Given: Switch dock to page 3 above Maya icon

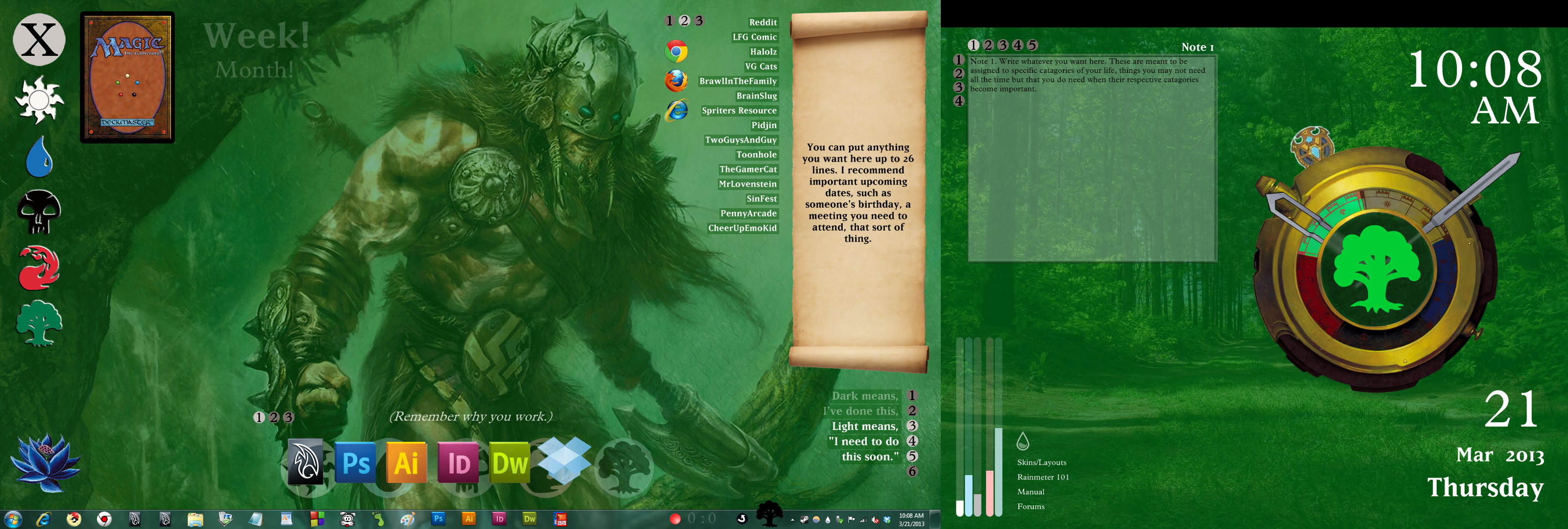Looking at the screenshot, I should tap(288, 418).
